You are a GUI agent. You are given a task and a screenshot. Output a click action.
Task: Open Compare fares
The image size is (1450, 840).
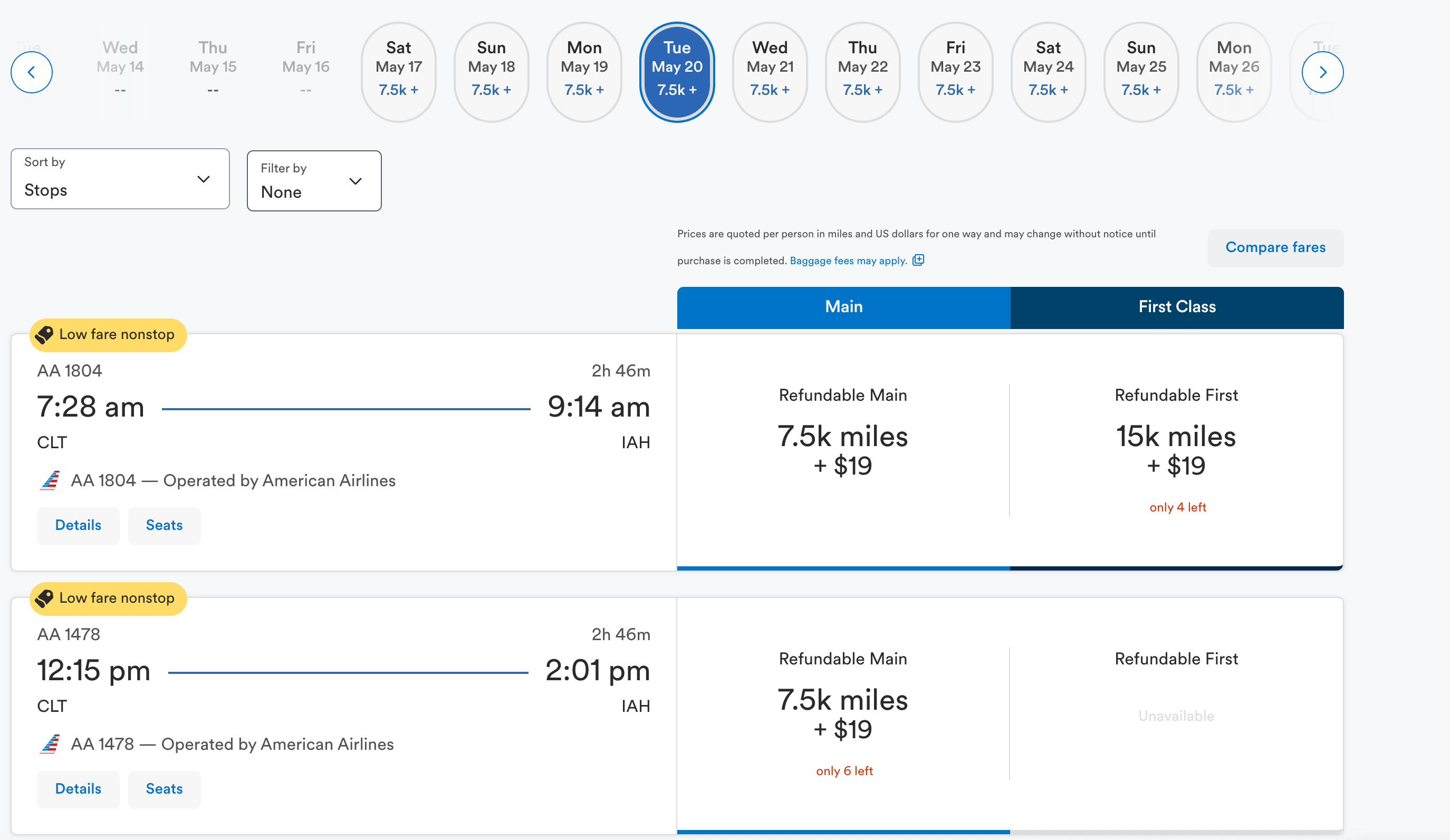coord(1275,248)
